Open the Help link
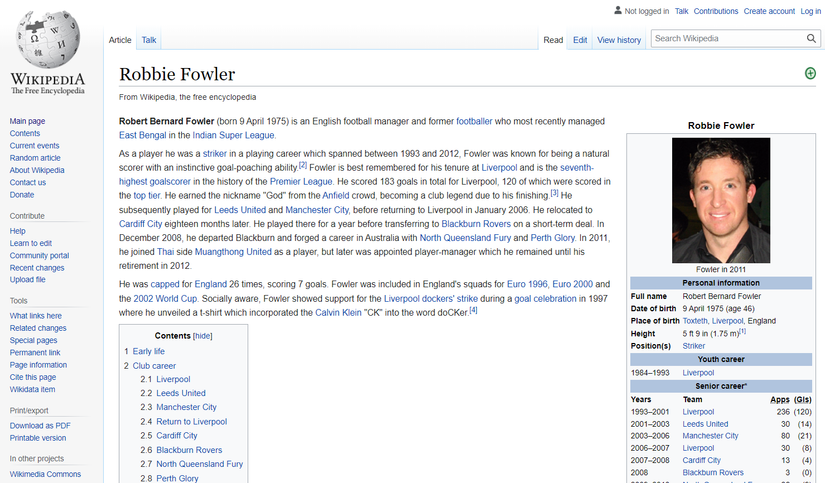Image resolution: width=825 pixels, height=483 pixels. coord(17,231)
